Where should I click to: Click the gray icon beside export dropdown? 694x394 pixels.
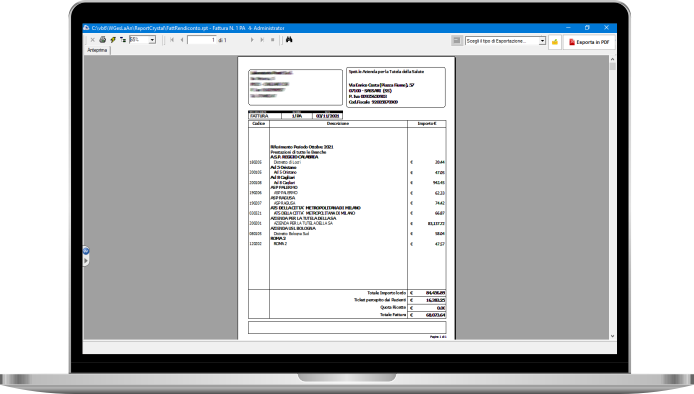[457, 41]
